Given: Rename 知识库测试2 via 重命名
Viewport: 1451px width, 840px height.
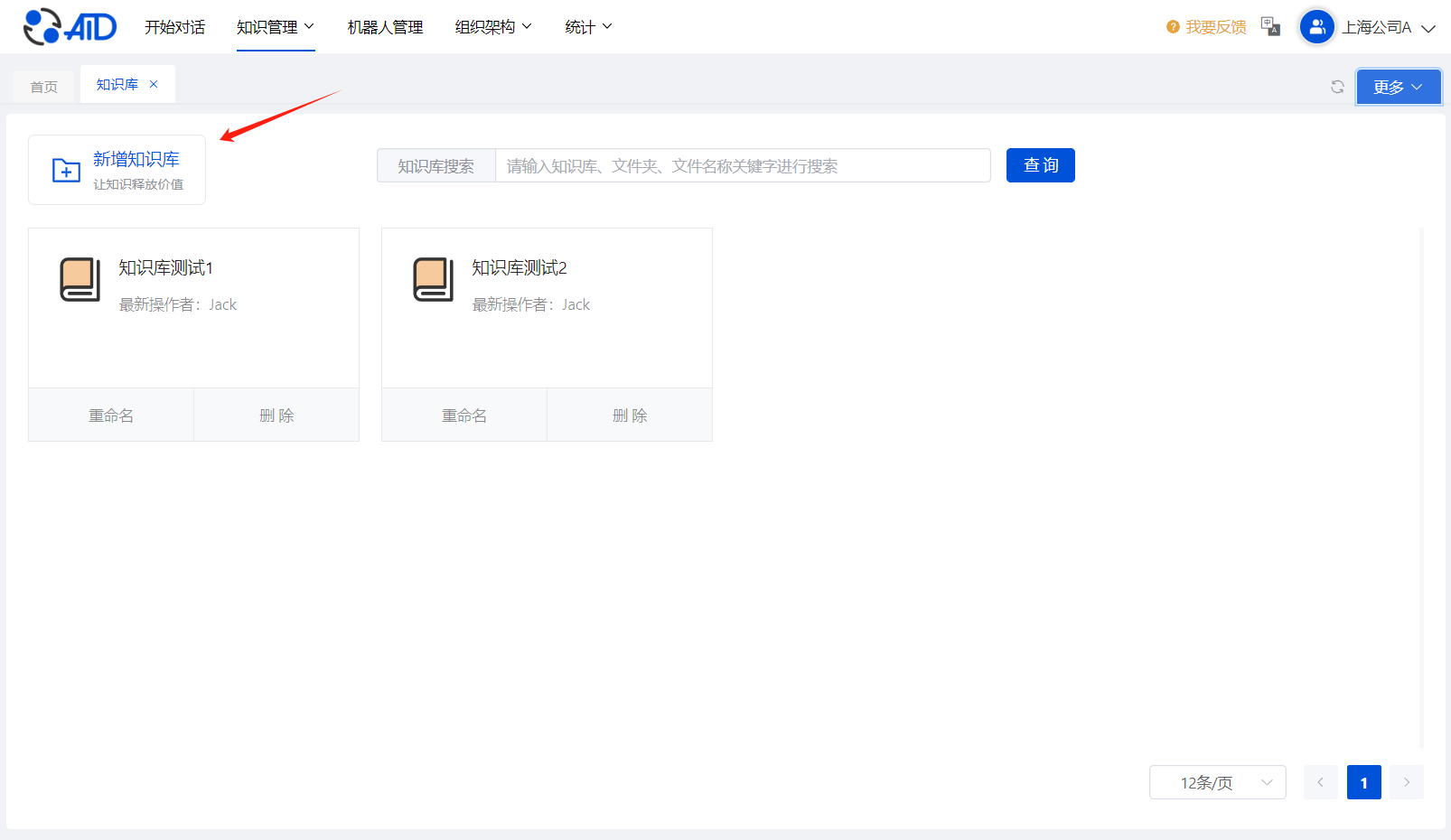Looking at the screenshot, I should point(464,415).
